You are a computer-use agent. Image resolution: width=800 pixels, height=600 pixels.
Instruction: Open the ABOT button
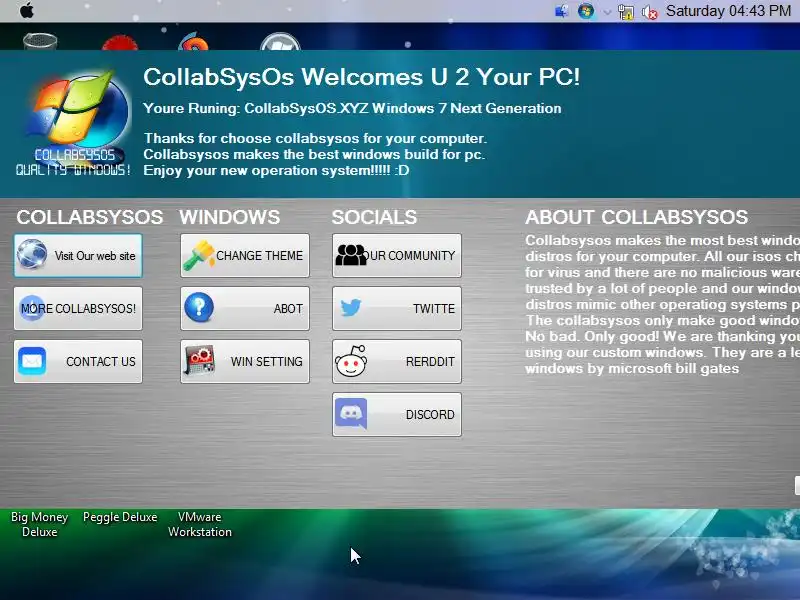tap(245, 309)
